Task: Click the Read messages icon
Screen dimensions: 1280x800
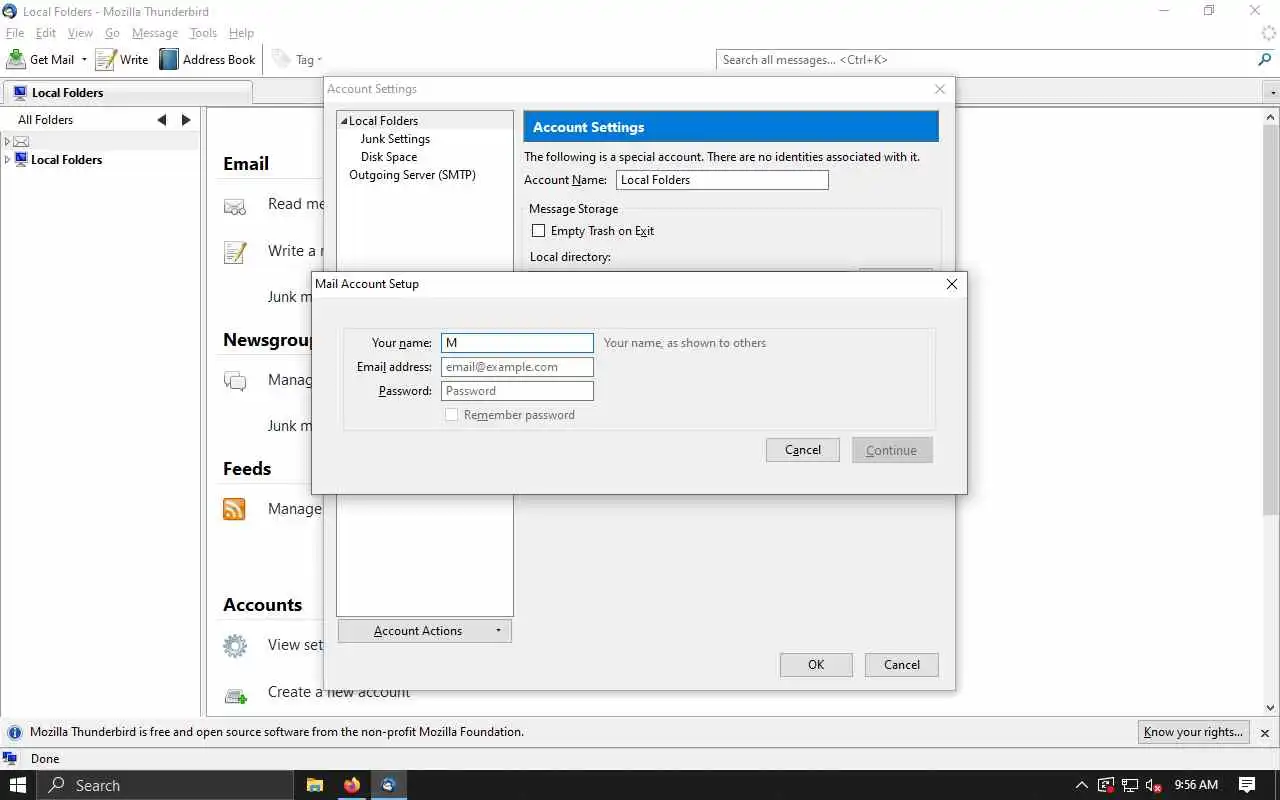Action: click(234, 206)
